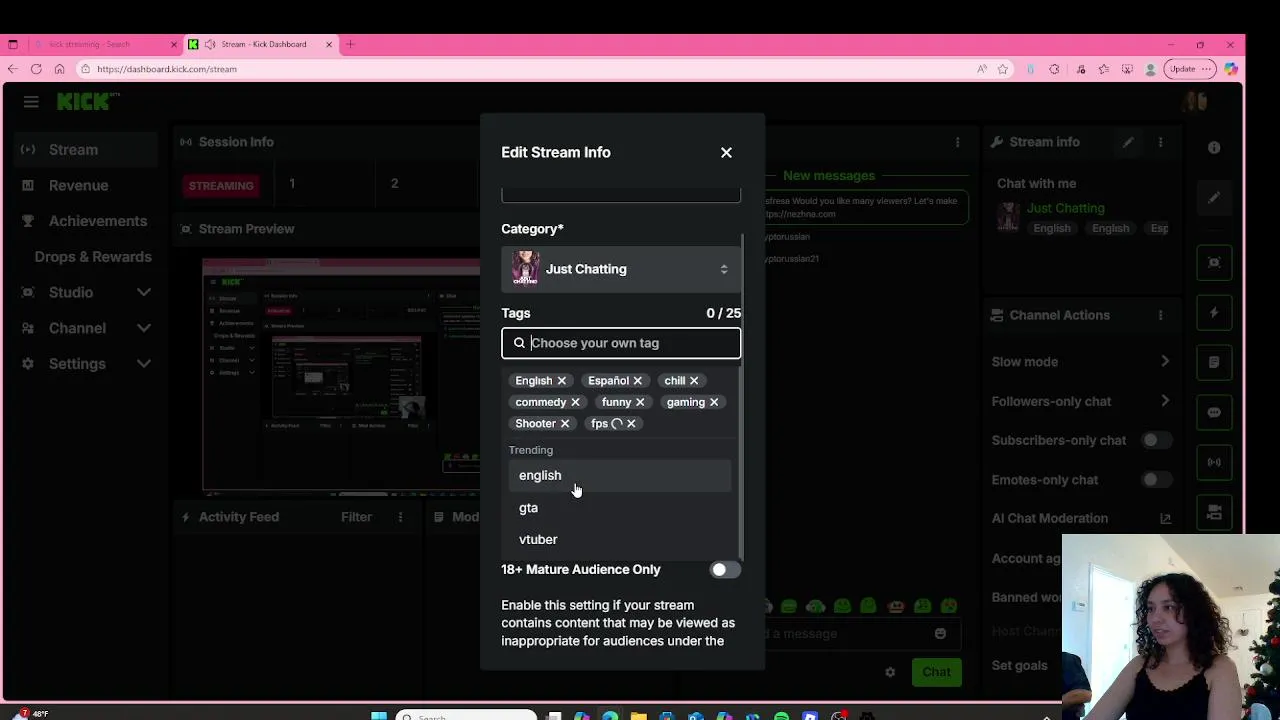Open Set goals channel action
Viewport: 1280px width, 720px height.
pyautogui.click(x=1020, y=666)
